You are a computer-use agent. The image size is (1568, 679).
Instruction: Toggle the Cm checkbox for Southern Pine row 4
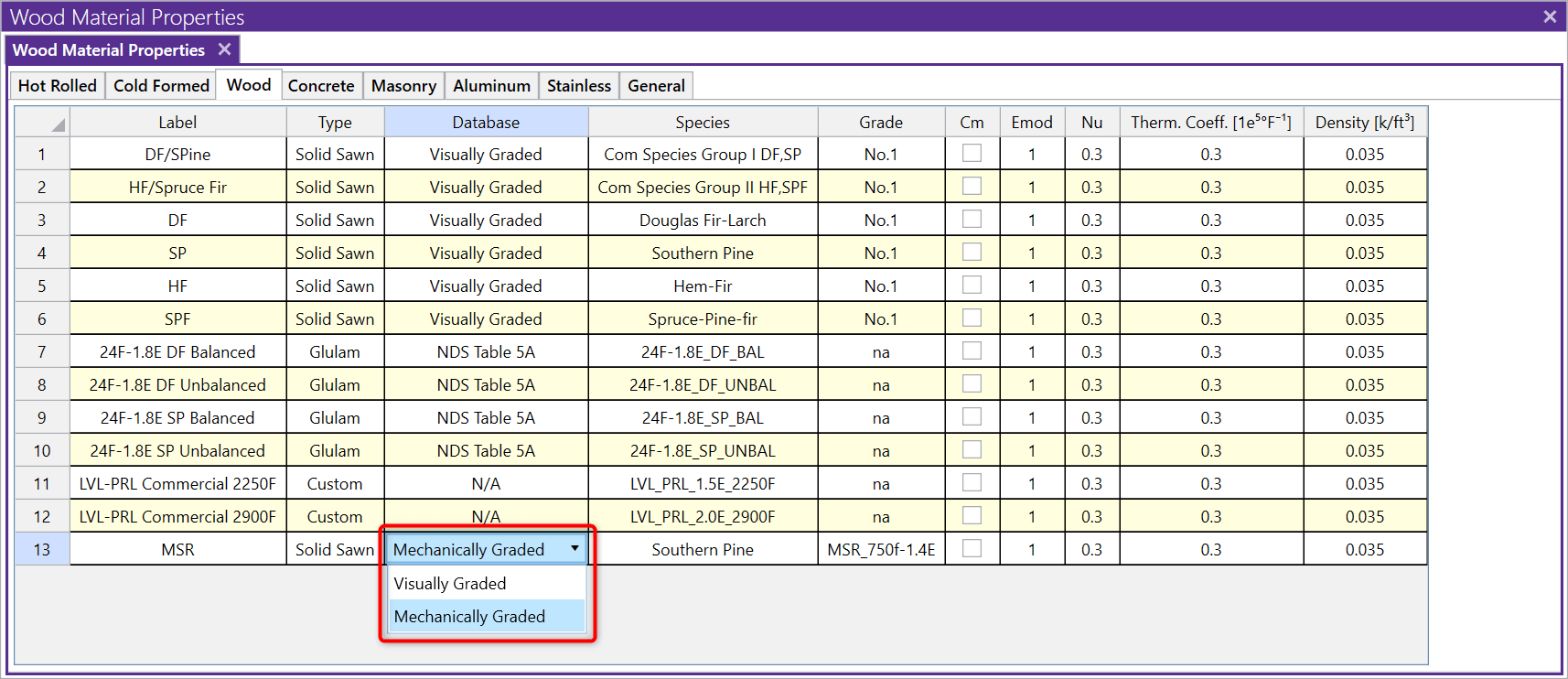click(x=972, y=253)
